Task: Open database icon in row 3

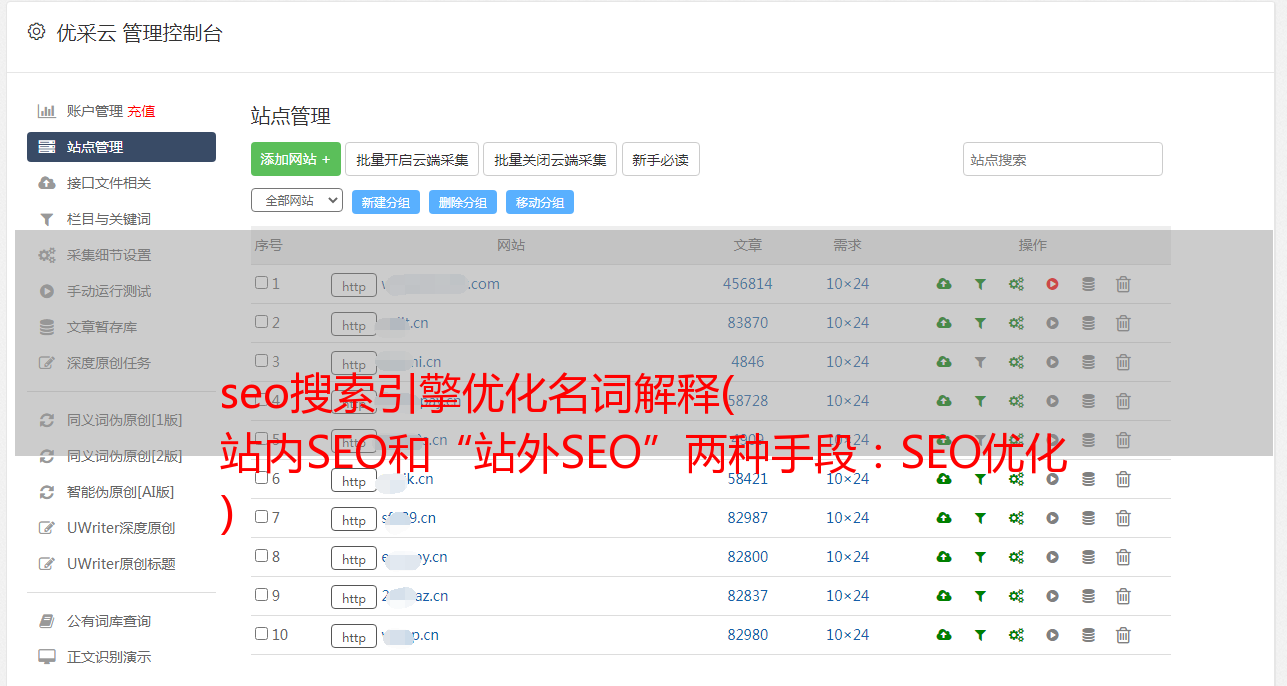Action: coord(1088,362)
